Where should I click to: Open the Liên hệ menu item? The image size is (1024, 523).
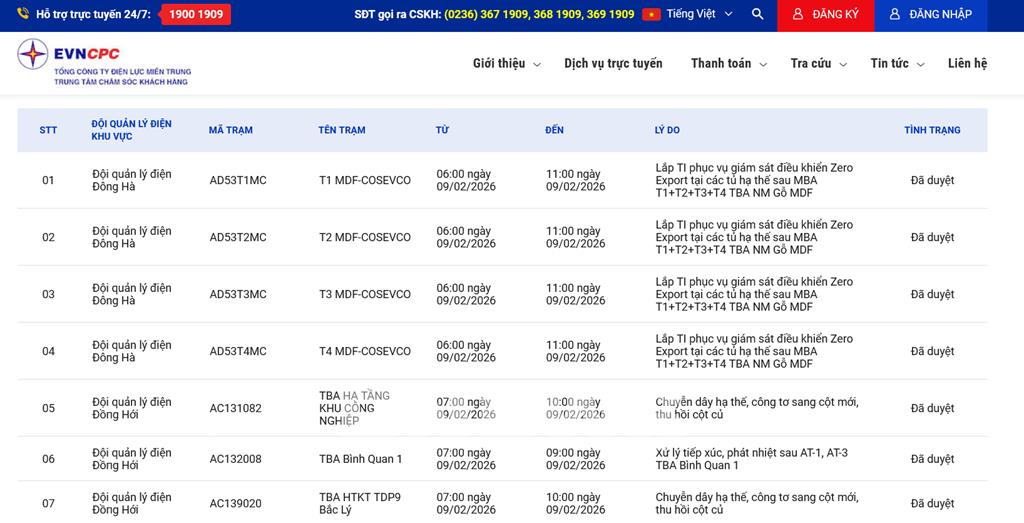pyautogui.click(x=967, y=63)
